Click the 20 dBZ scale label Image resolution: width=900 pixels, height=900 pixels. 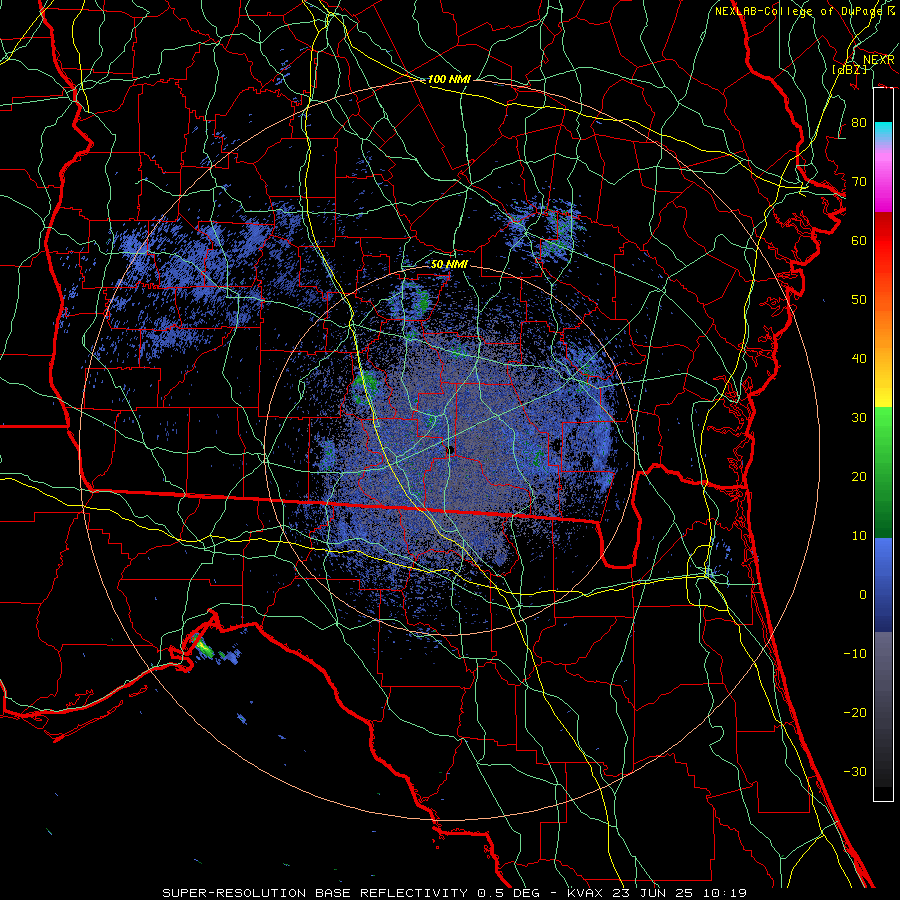coord(859,476)
